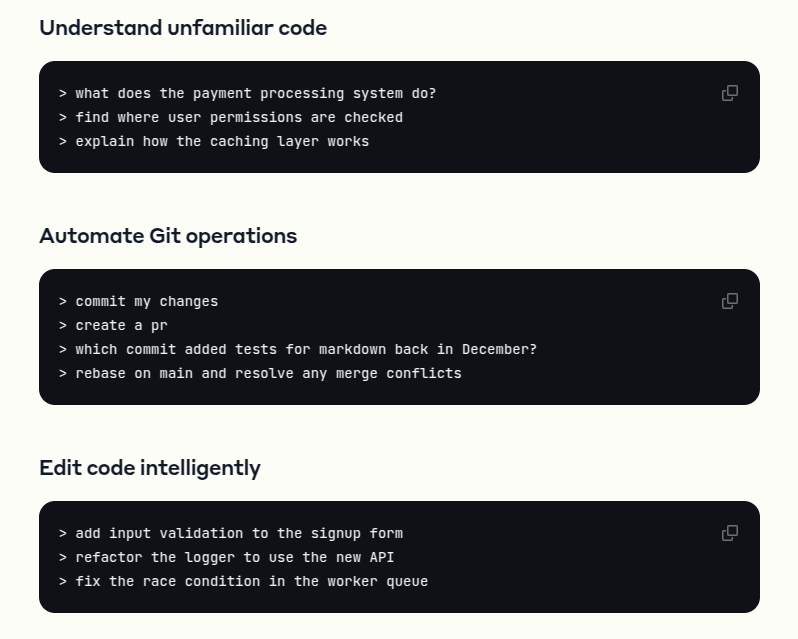Click the 'Understand unfamiliar code' heading
This screenshot has width=798, height=639.
tap(183, 28)
